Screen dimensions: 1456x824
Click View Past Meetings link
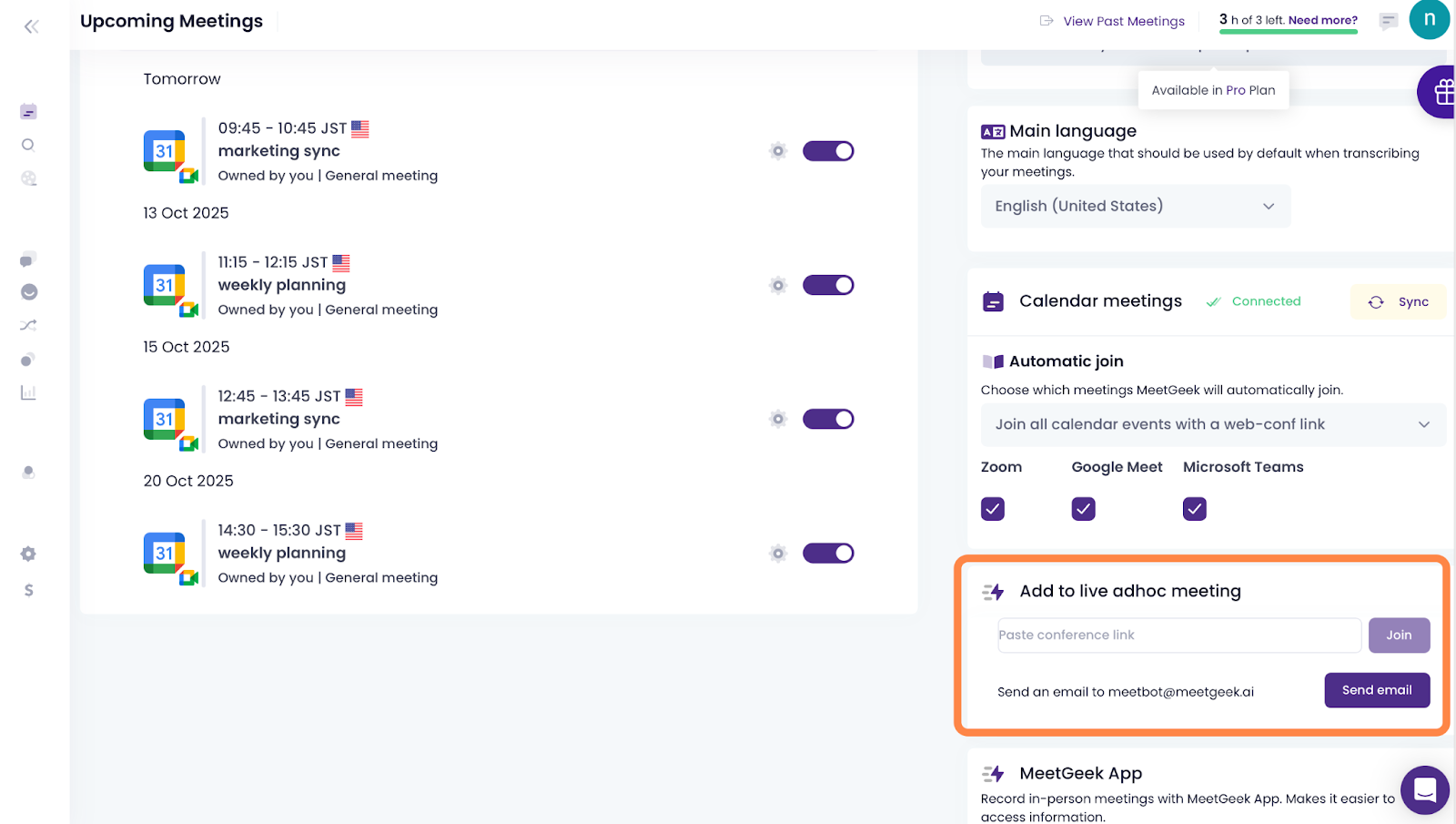1123,21
